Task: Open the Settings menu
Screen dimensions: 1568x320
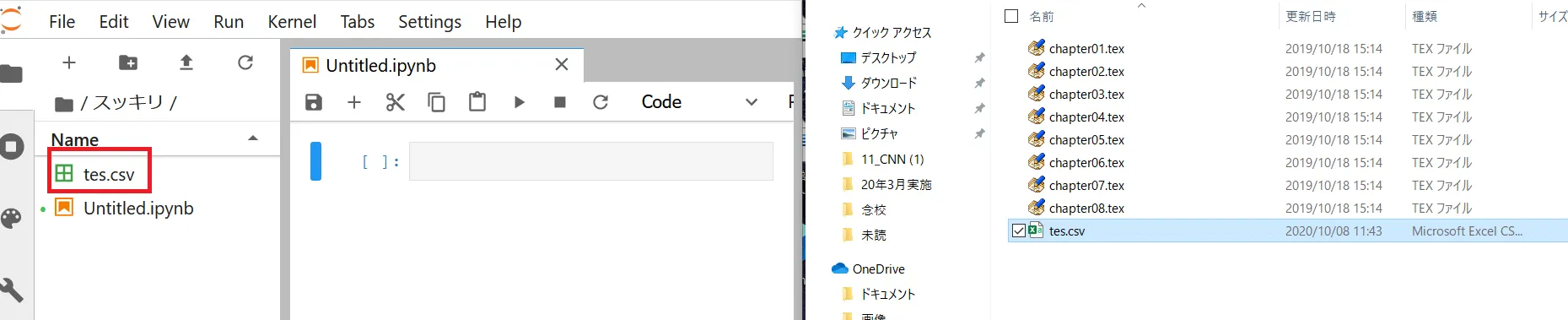Action: (x=429, y=21)
